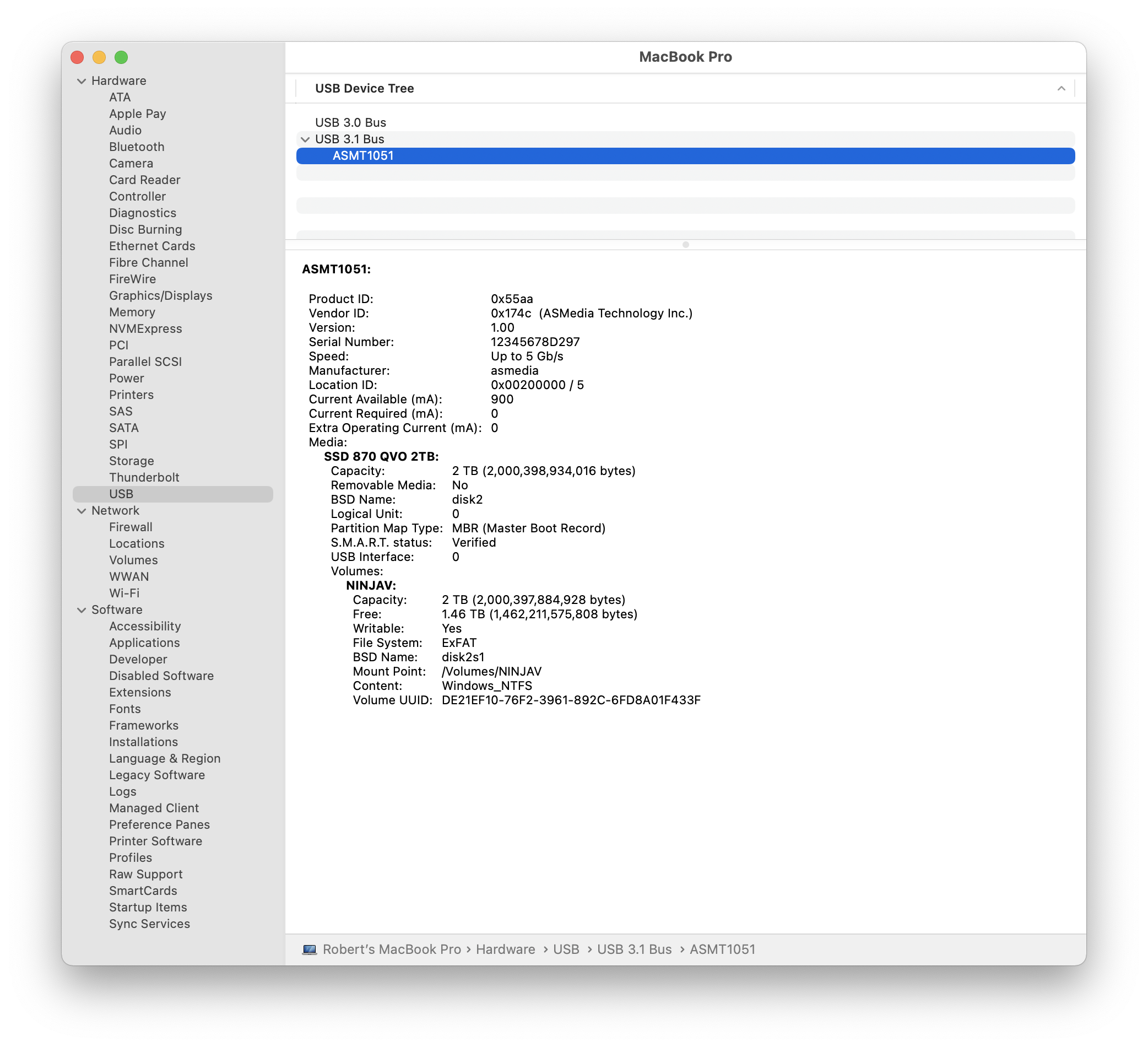Collapse the Software section chevron

[82, 610]
